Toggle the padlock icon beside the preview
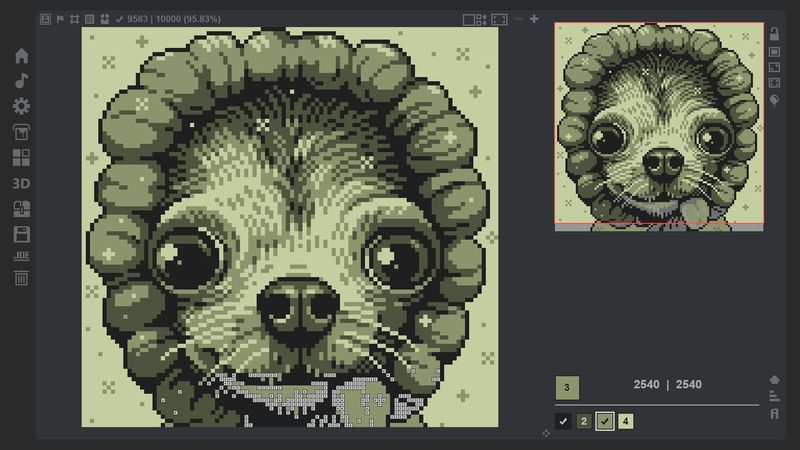Screen dimensions: 800x450 click(x=774, y=34)
